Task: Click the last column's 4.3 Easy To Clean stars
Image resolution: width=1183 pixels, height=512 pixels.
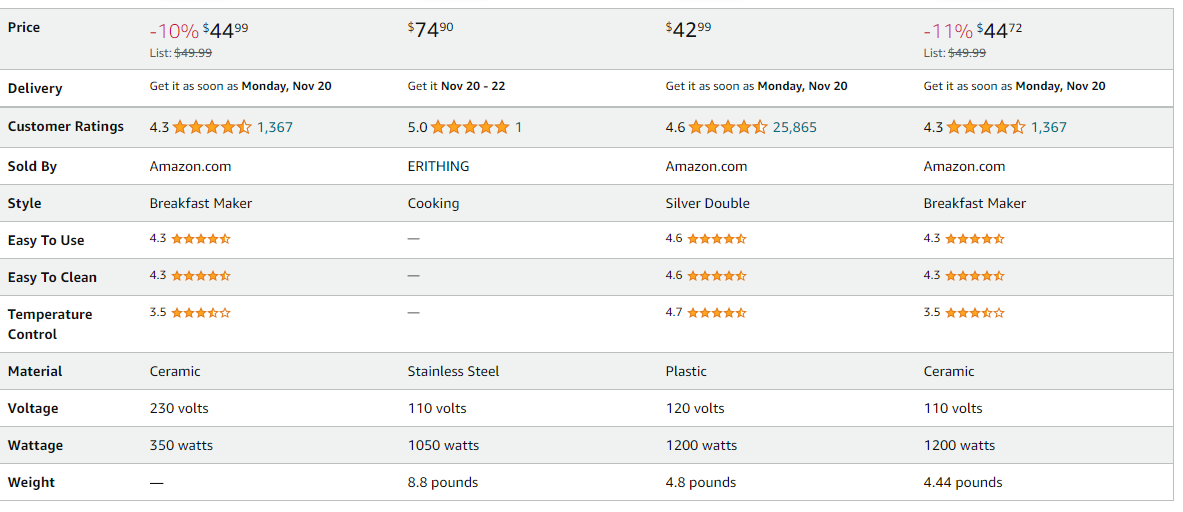Action: [x=975, y=275]
